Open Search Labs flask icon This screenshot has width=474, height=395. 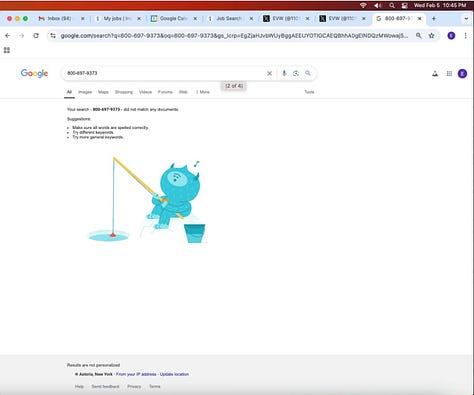(x=435, y=74)
